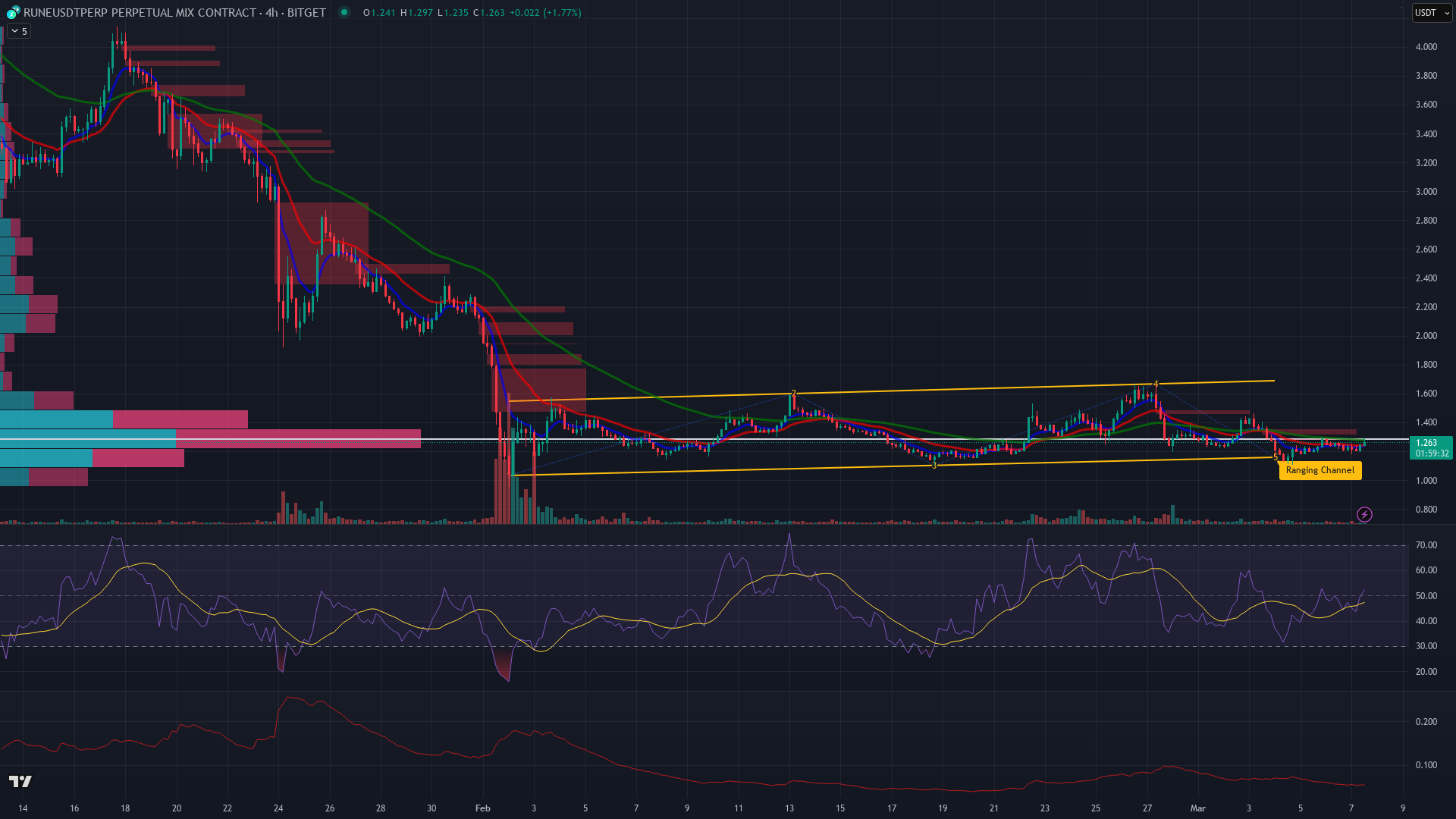Click the RUNE coin symbol logo
Screen dimensions: 1456x819
pos(13,12)
